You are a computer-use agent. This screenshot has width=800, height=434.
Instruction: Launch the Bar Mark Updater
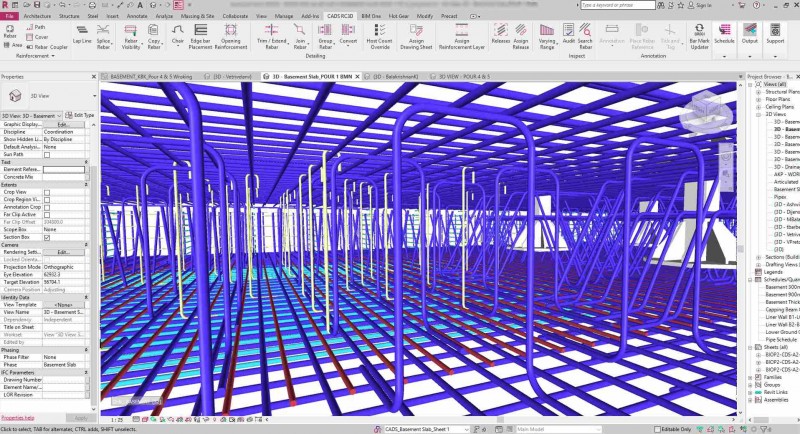699,36
